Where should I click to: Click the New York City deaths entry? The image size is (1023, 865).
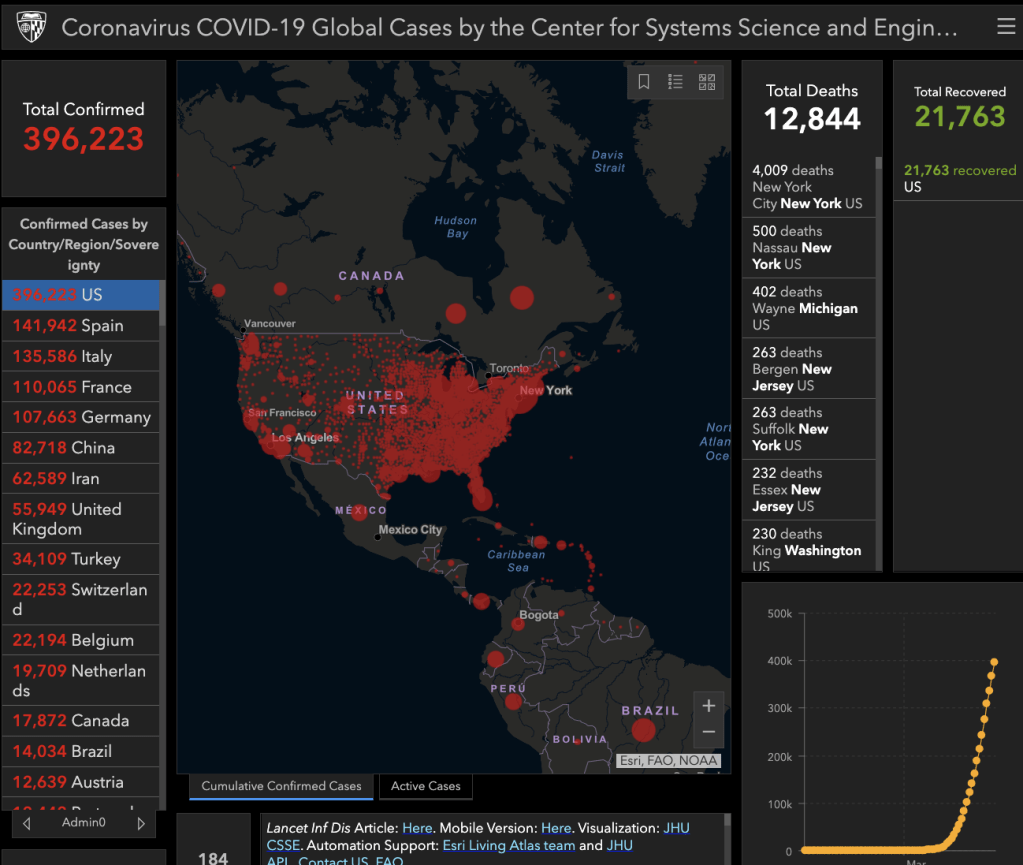[x=808, y=187]
